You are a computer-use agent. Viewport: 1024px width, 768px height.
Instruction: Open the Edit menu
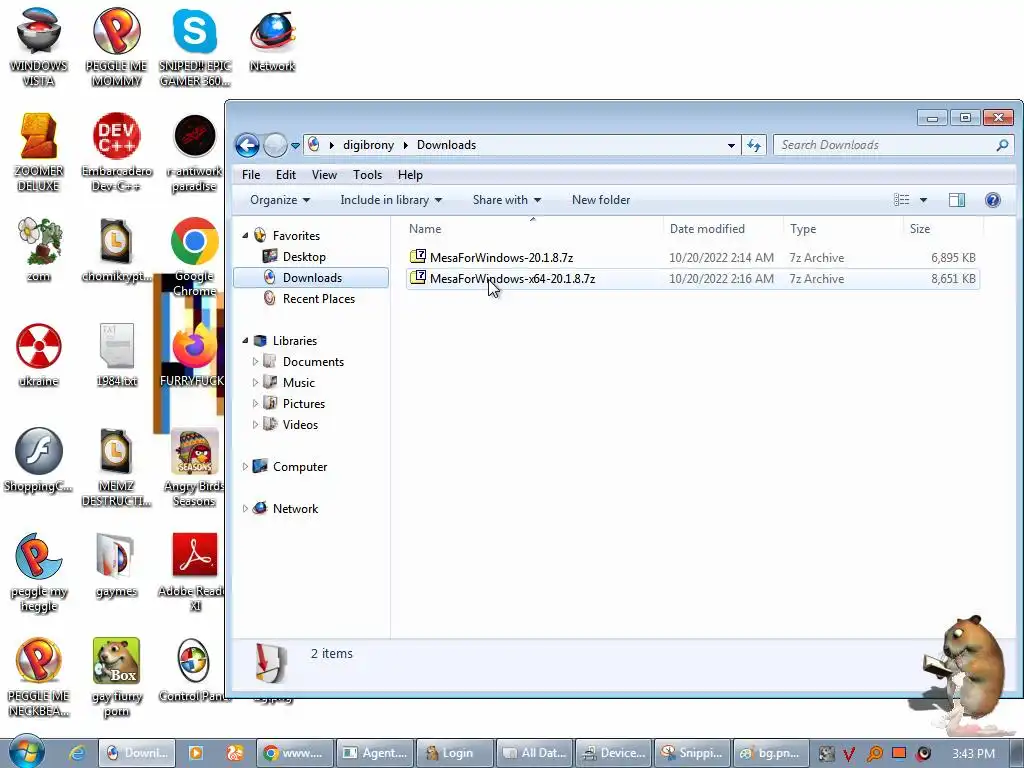(285, 175)
